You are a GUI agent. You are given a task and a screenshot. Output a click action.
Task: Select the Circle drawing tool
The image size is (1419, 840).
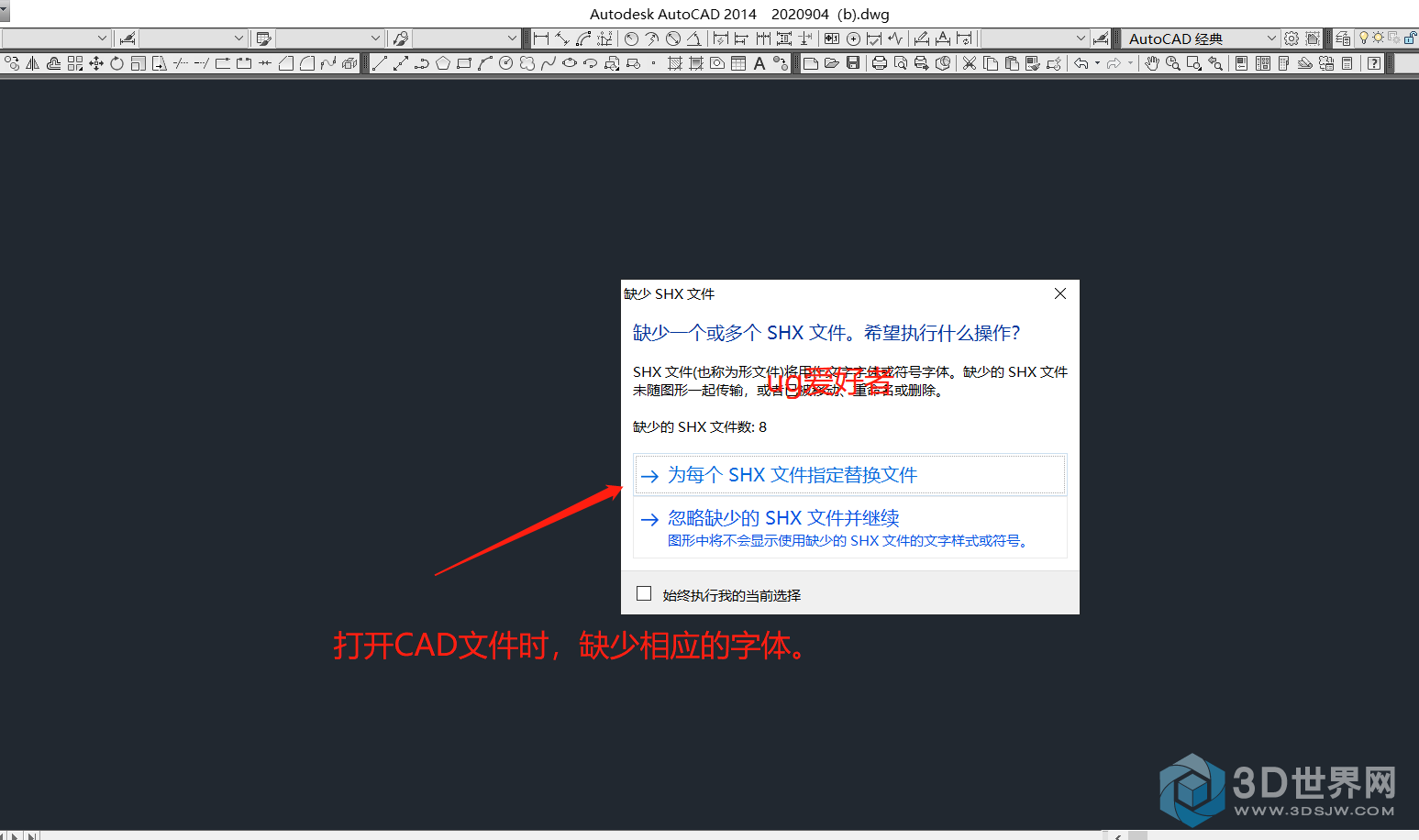coord(506,63)
